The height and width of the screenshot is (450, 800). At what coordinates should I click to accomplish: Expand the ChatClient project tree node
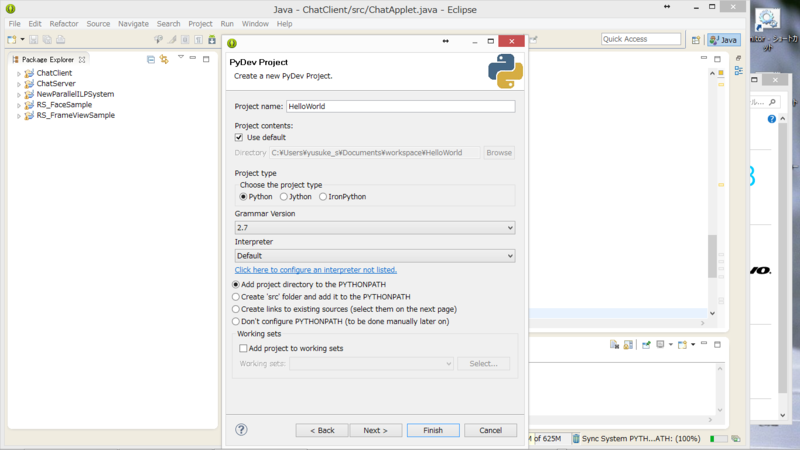click(19, 73)
